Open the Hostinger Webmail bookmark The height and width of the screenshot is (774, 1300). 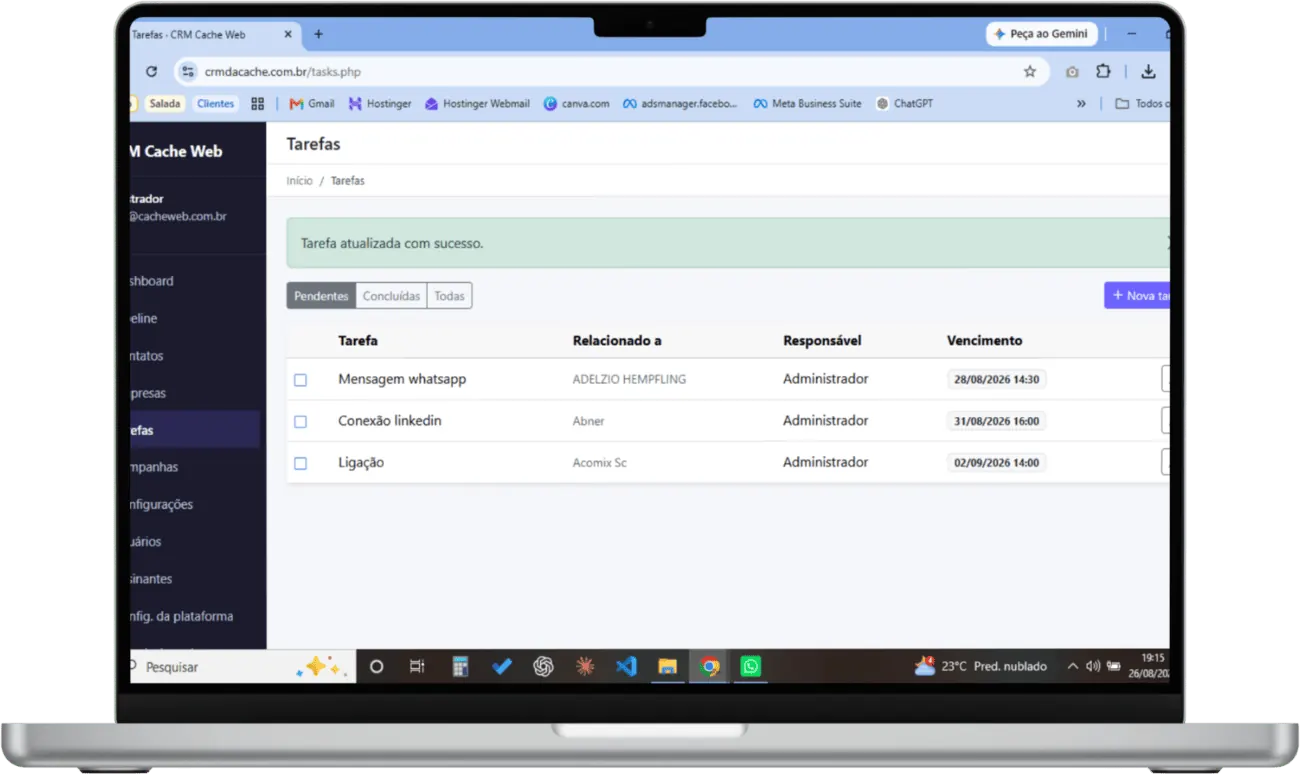tap(477, 103)
